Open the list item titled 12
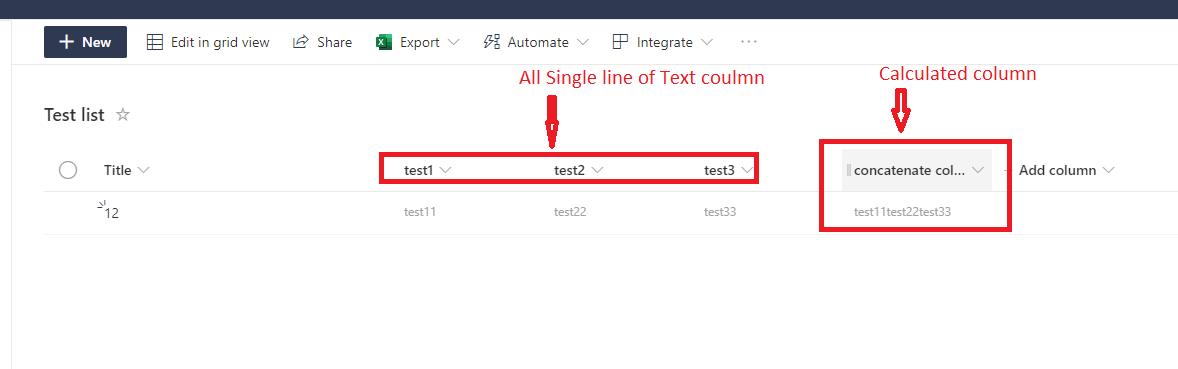 click(111, 213)
